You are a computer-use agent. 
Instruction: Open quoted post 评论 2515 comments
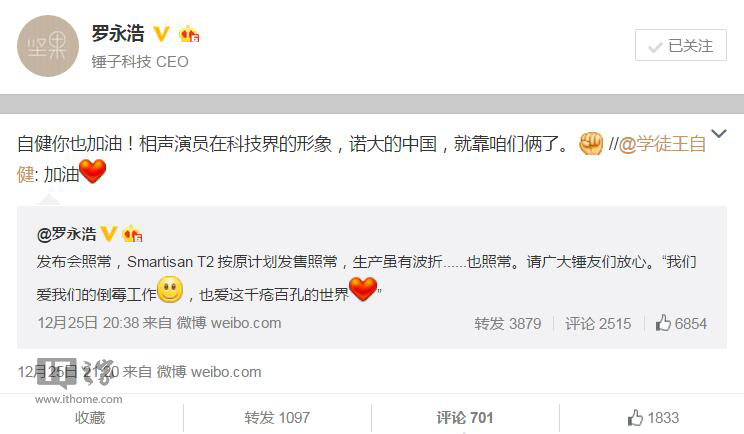point(598,323)
